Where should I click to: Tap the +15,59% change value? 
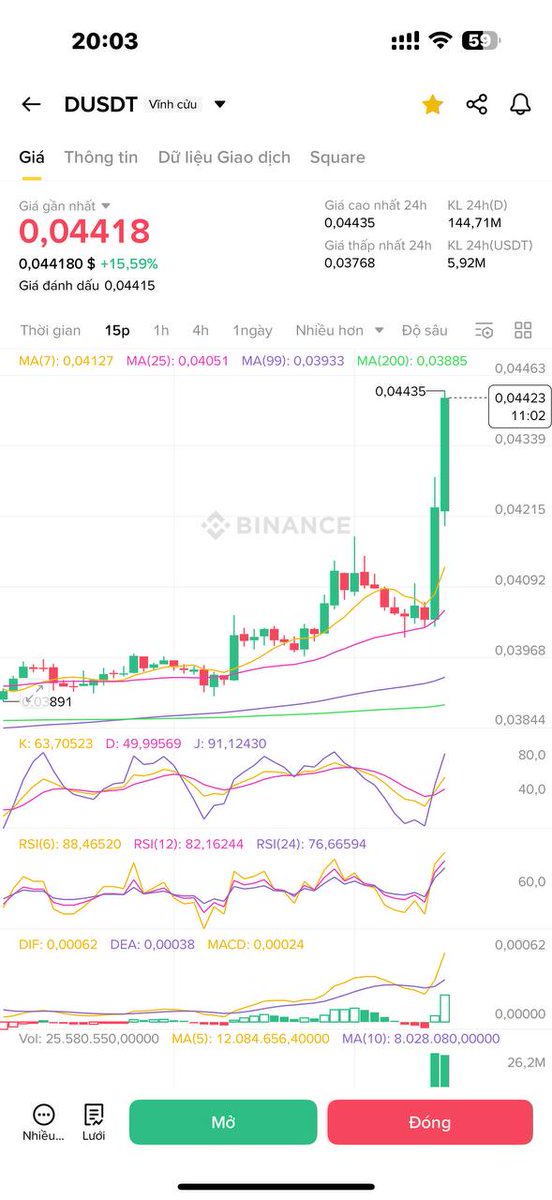click(129, 264)
